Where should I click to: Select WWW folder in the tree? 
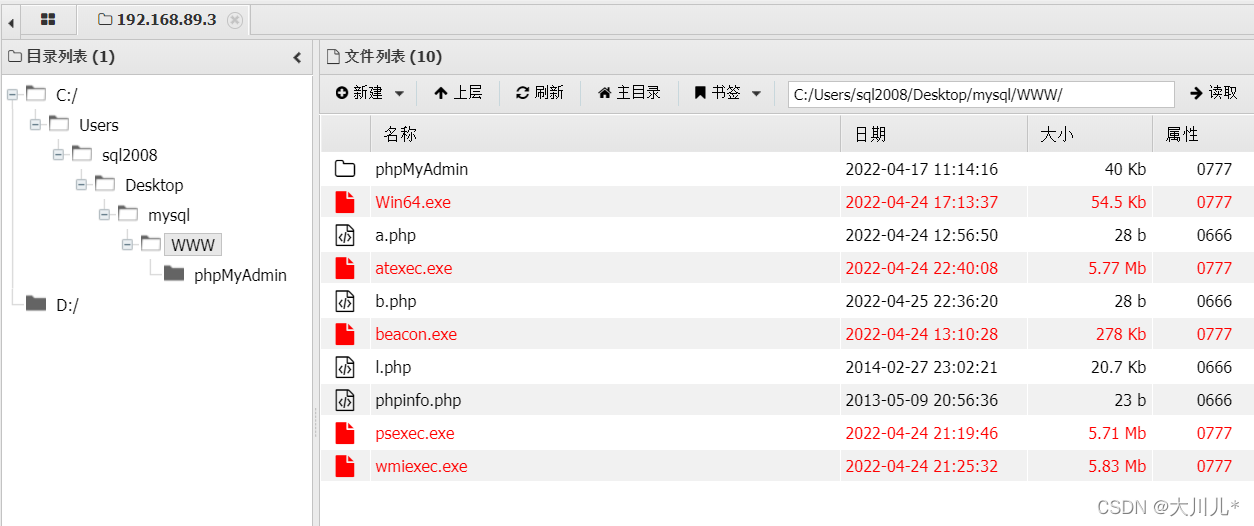tap(193, 245)
